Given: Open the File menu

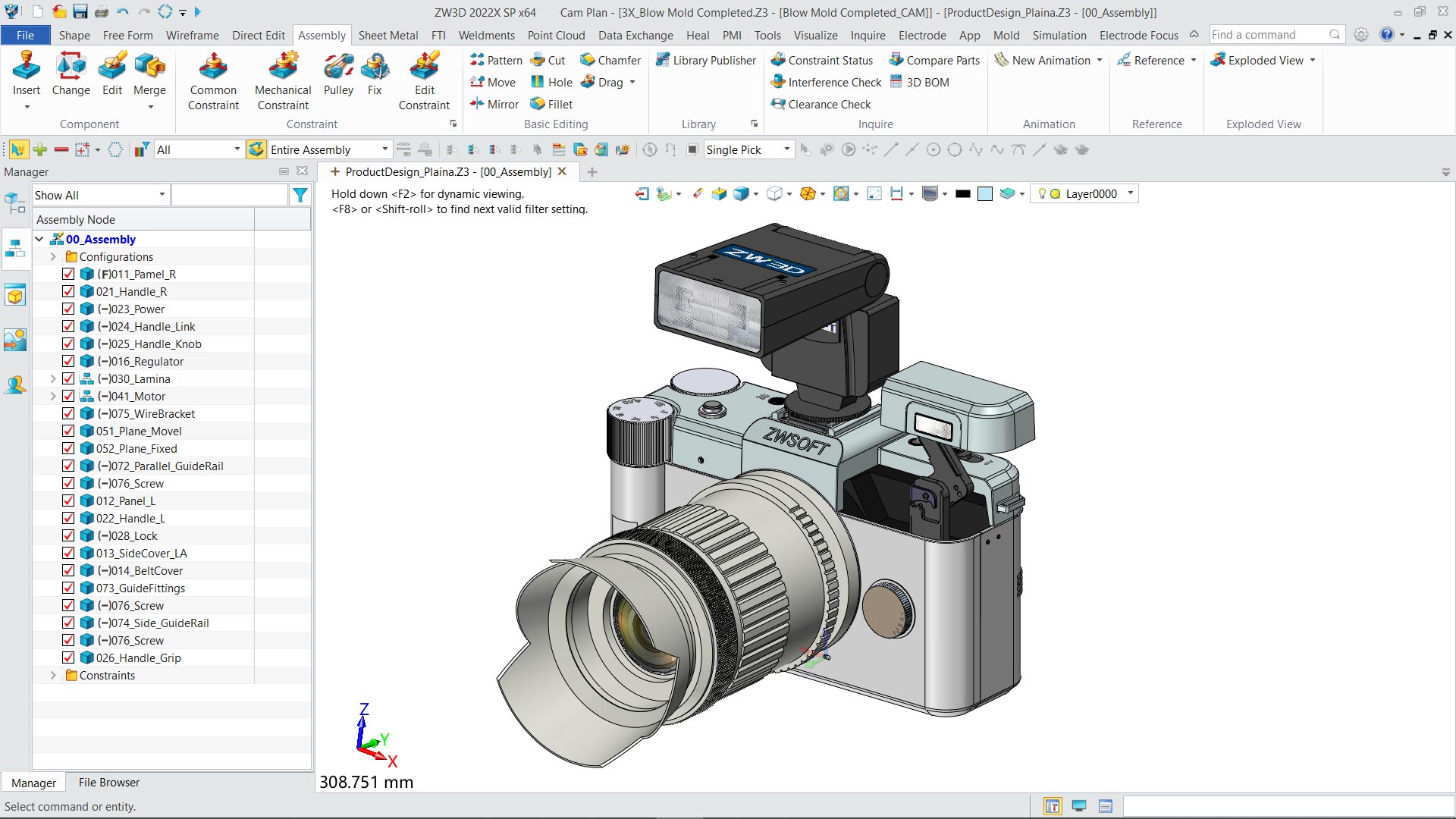Looking at the screenshot, I should (25, 35).
